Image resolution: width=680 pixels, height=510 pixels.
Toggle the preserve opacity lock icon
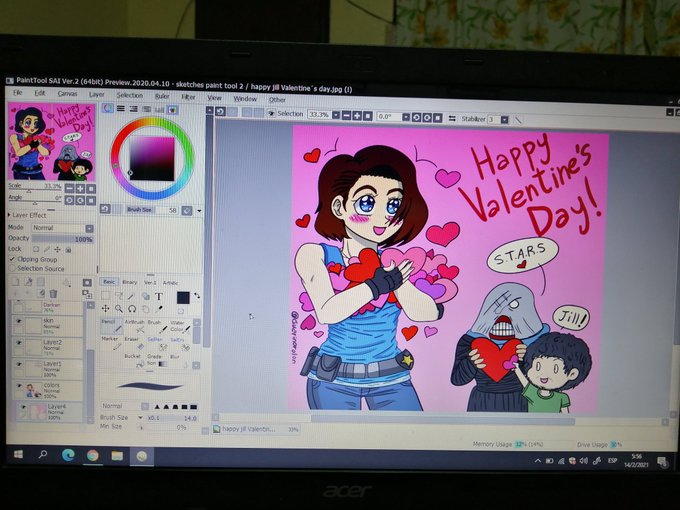pyautogui.click(x=36, y=249)
